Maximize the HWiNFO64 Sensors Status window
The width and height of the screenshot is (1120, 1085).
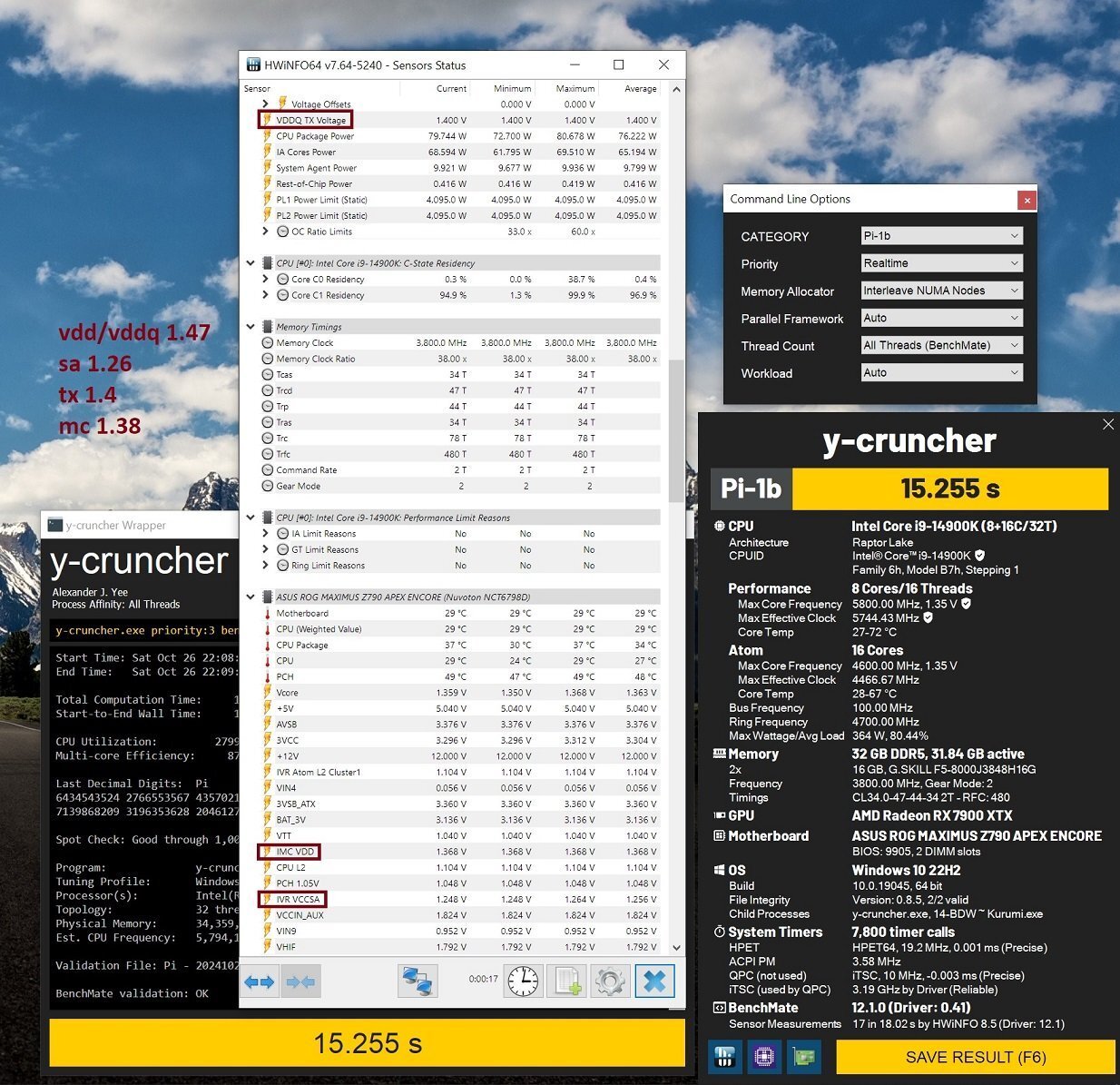(619, 64)
